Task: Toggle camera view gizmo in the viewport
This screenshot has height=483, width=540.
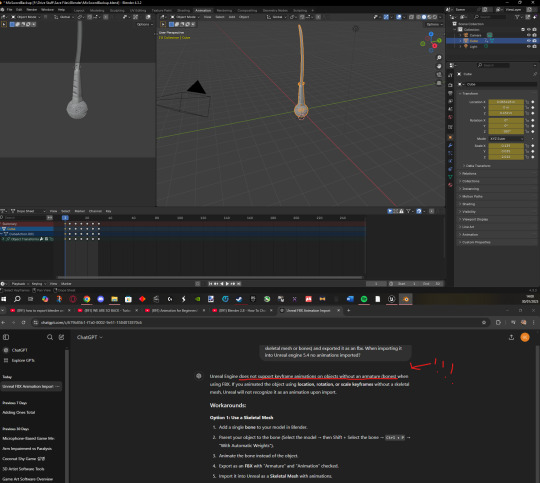Action: click(x=439, y=74)
